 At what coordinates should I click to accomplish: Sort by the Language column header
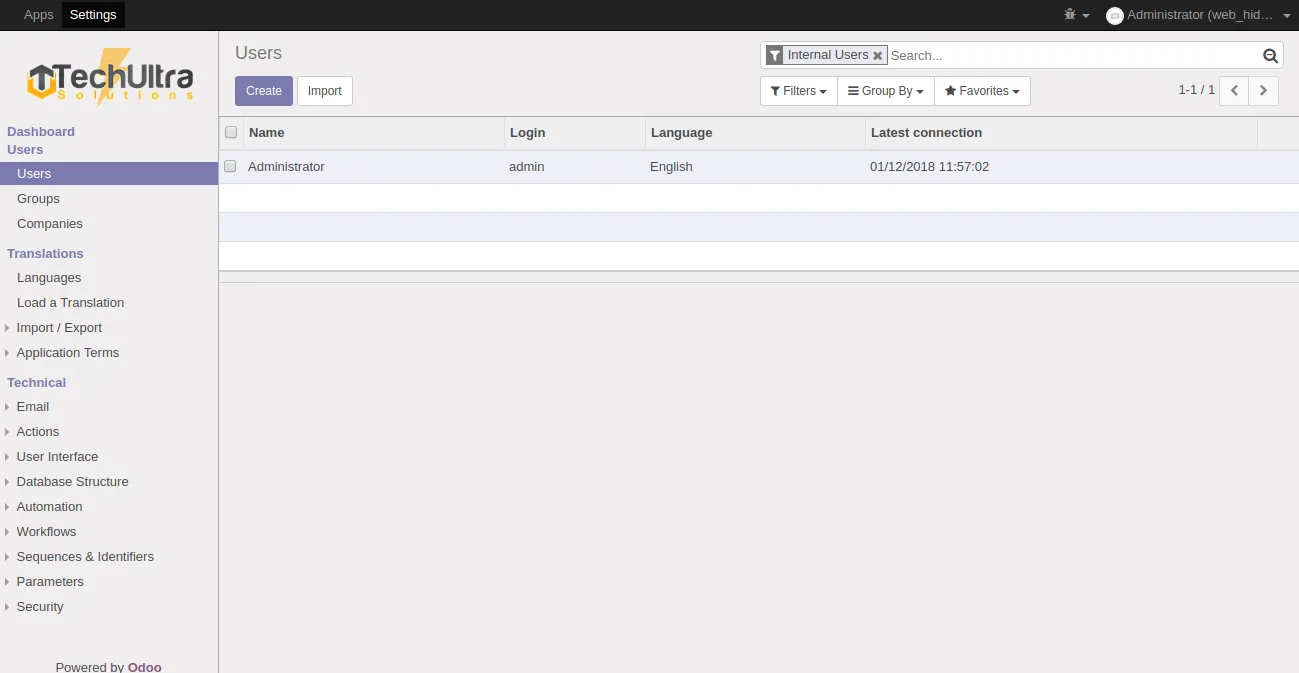(755, 133)
